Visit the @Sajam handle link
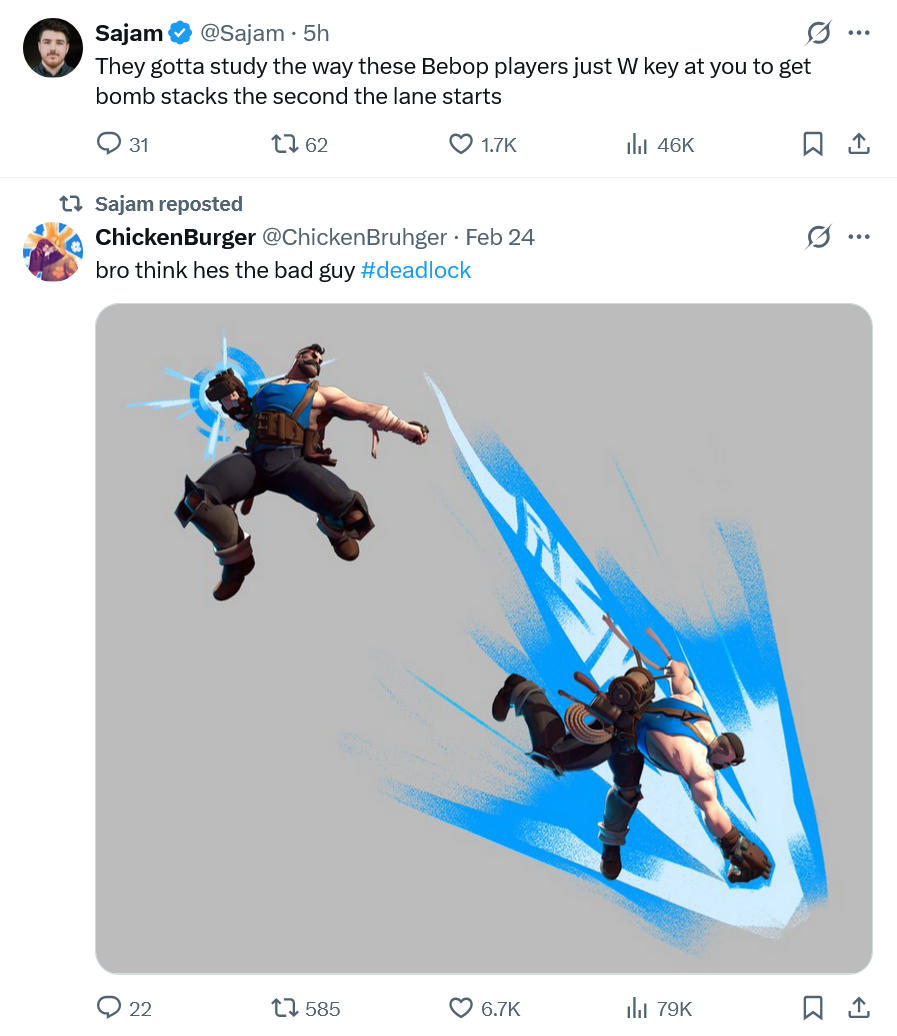The width and height of the screenshot is (897, 1036). (242, 33)
